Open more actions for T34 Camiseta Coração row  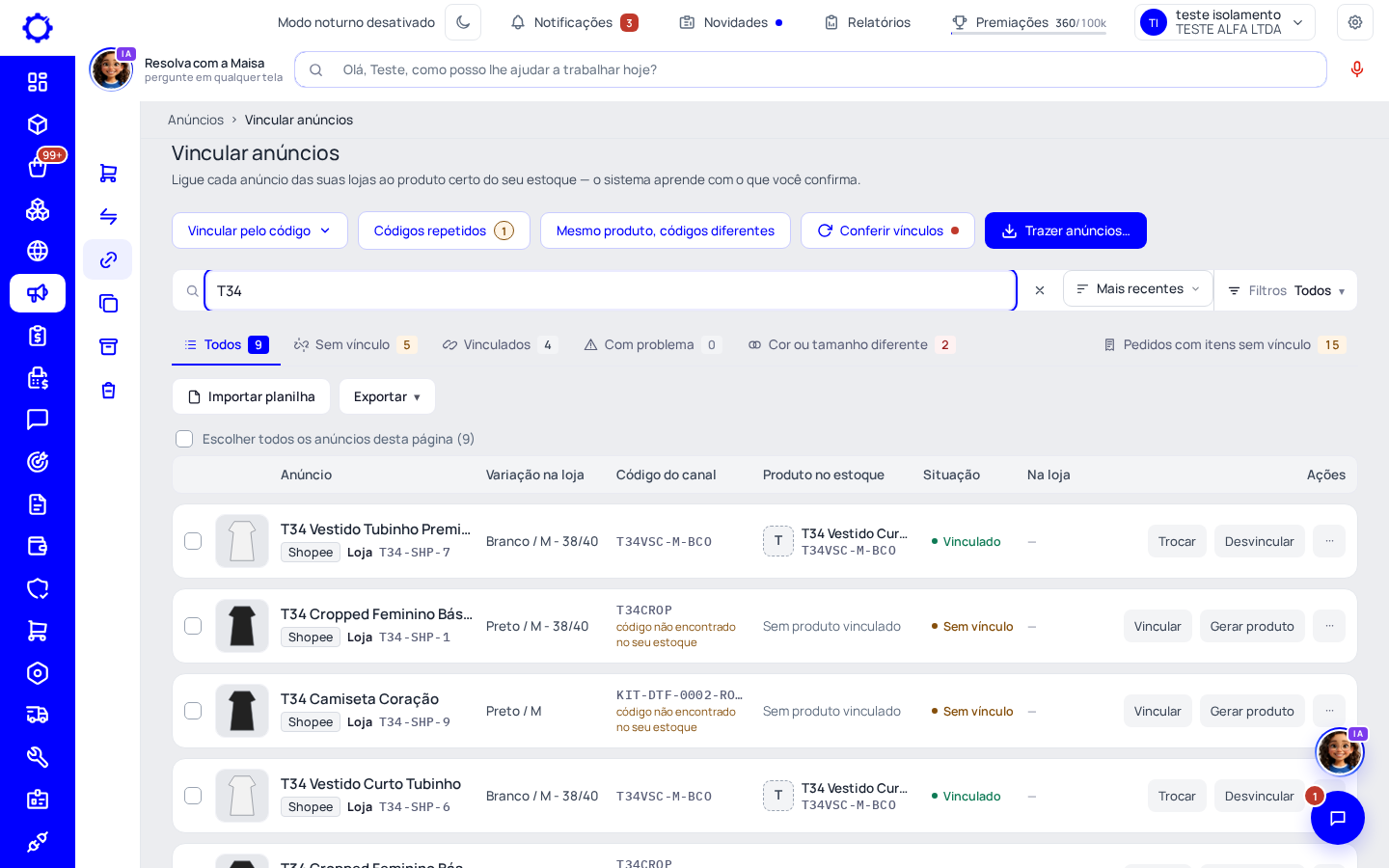click(x=1329, y=711)
